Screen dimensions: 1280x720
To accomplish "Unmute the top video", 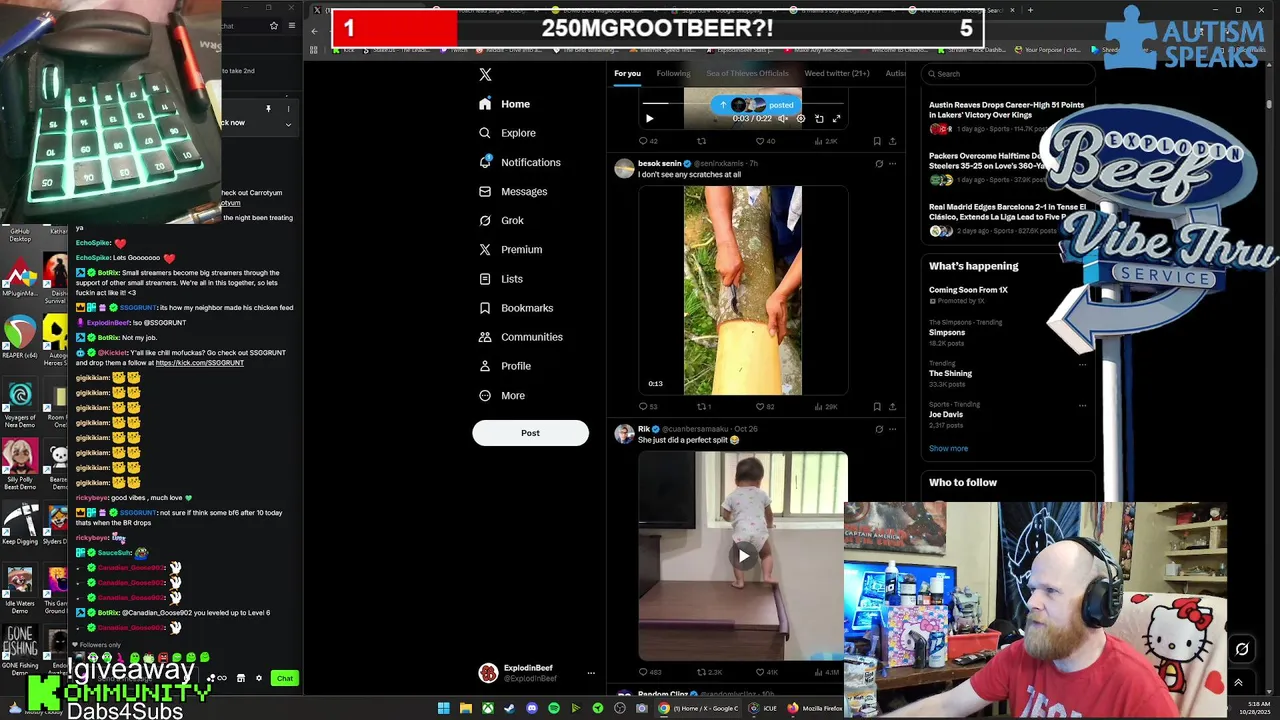I will 783,119.
